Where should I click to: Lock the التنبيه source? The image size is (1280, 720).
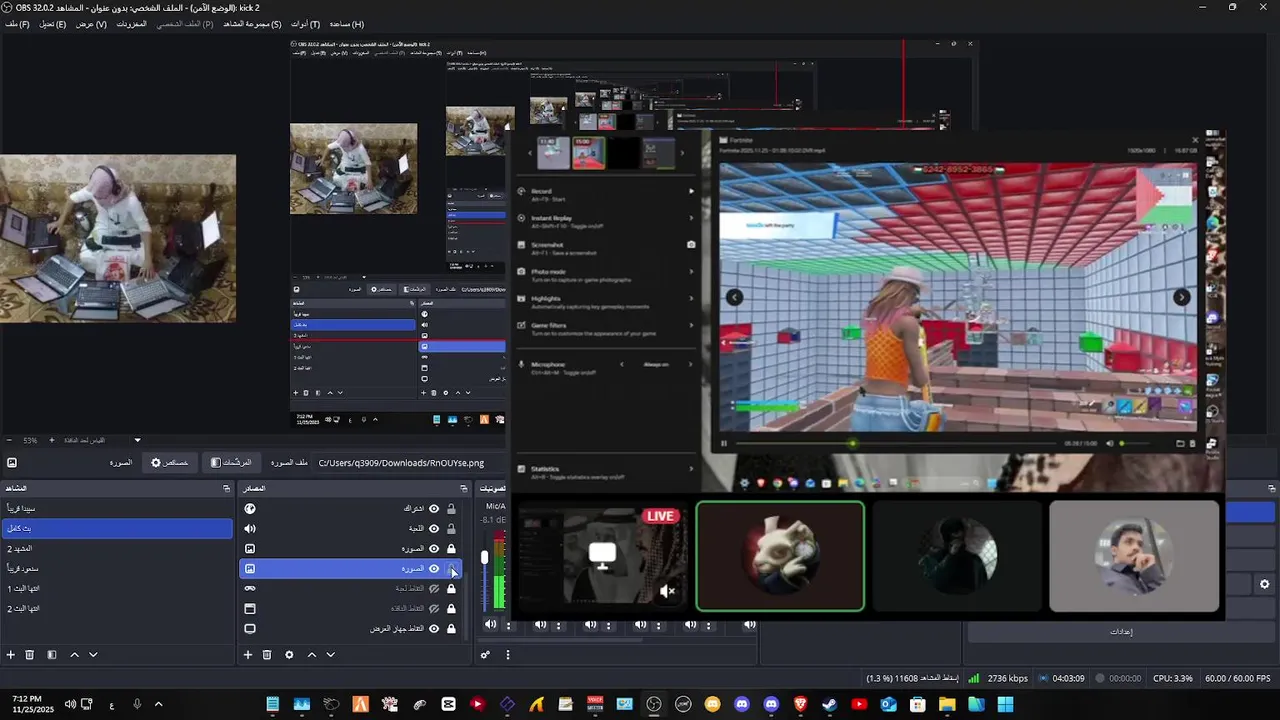[x=451, y=529]
